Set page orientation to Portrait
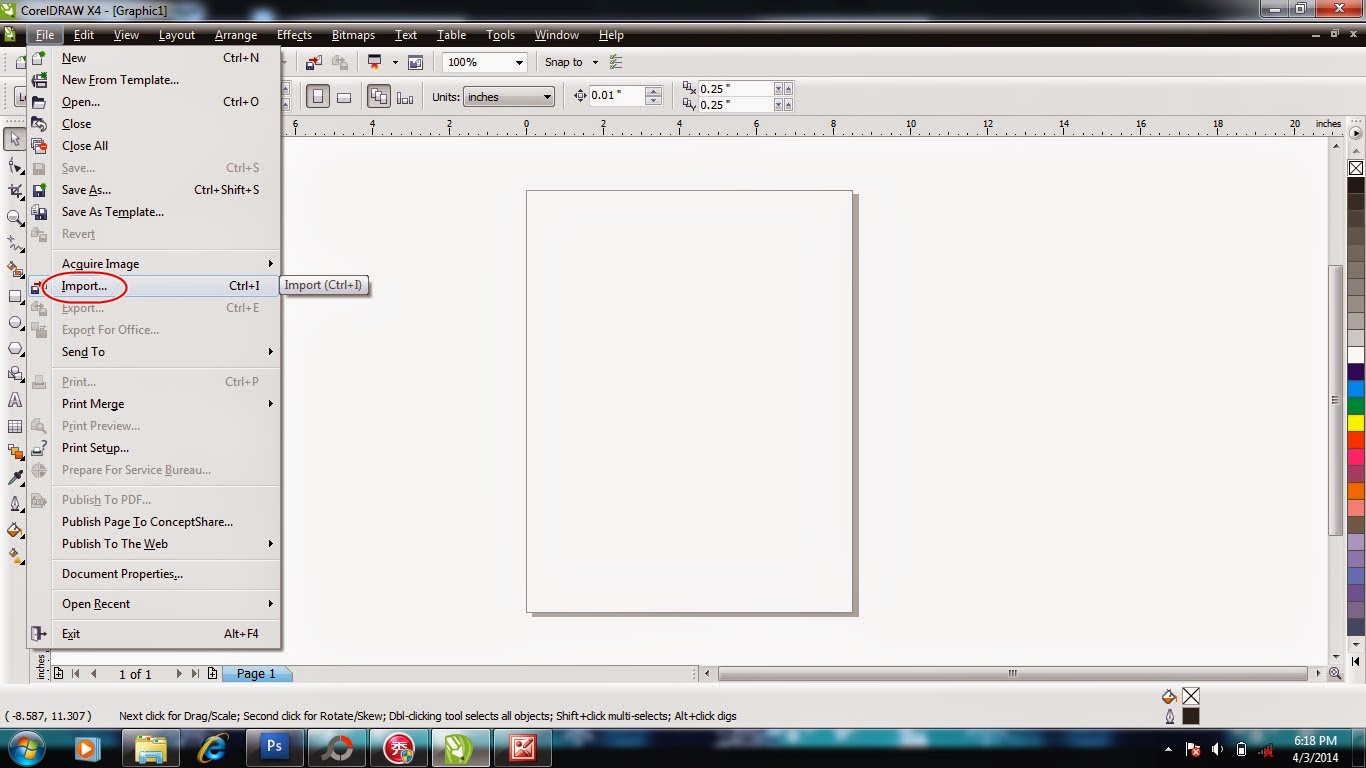Viewport: 1366px width, 768px height. click(x=318, y=97)
